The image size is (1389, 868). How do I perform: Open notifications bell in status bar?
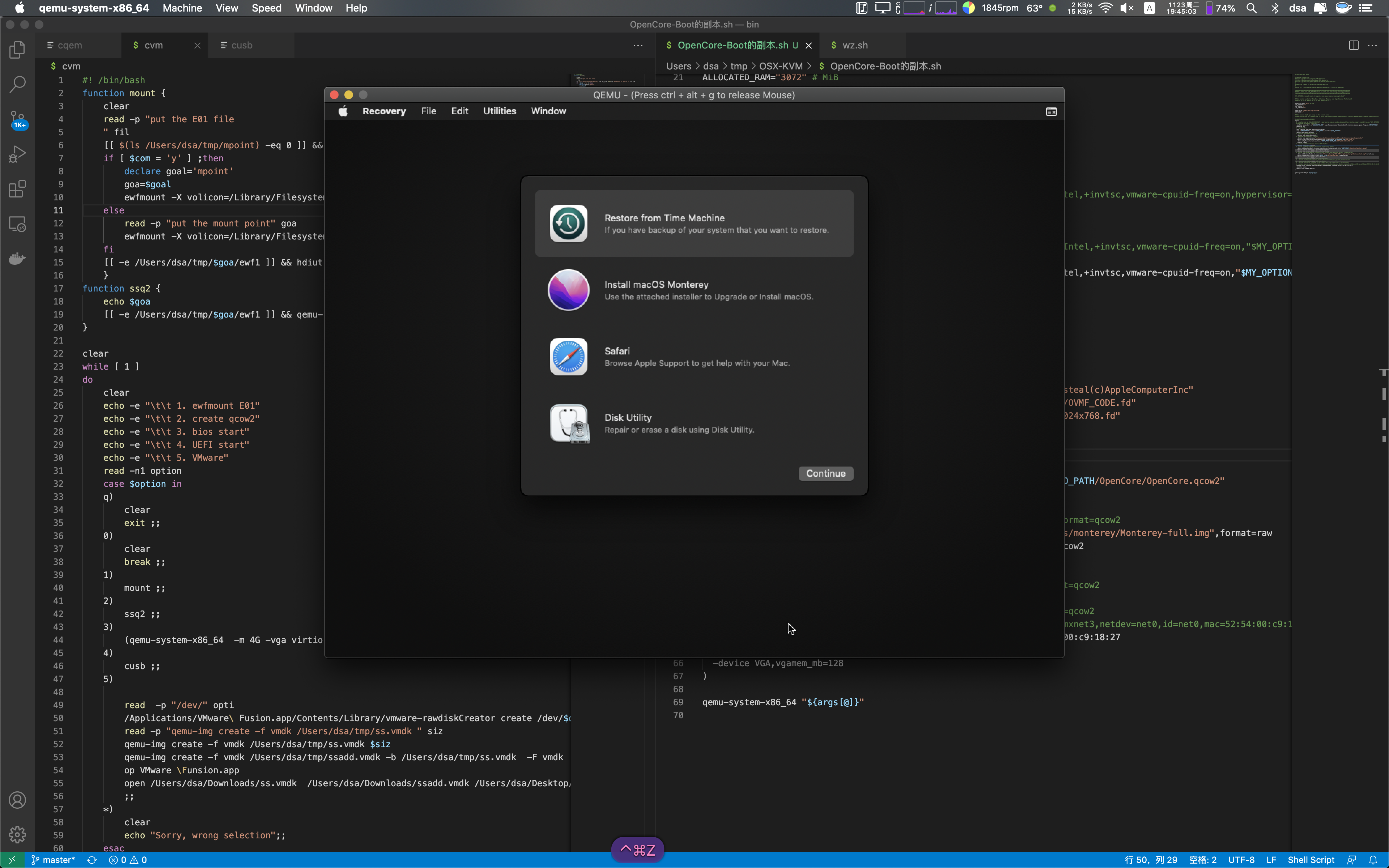[x=1373, y=859]
